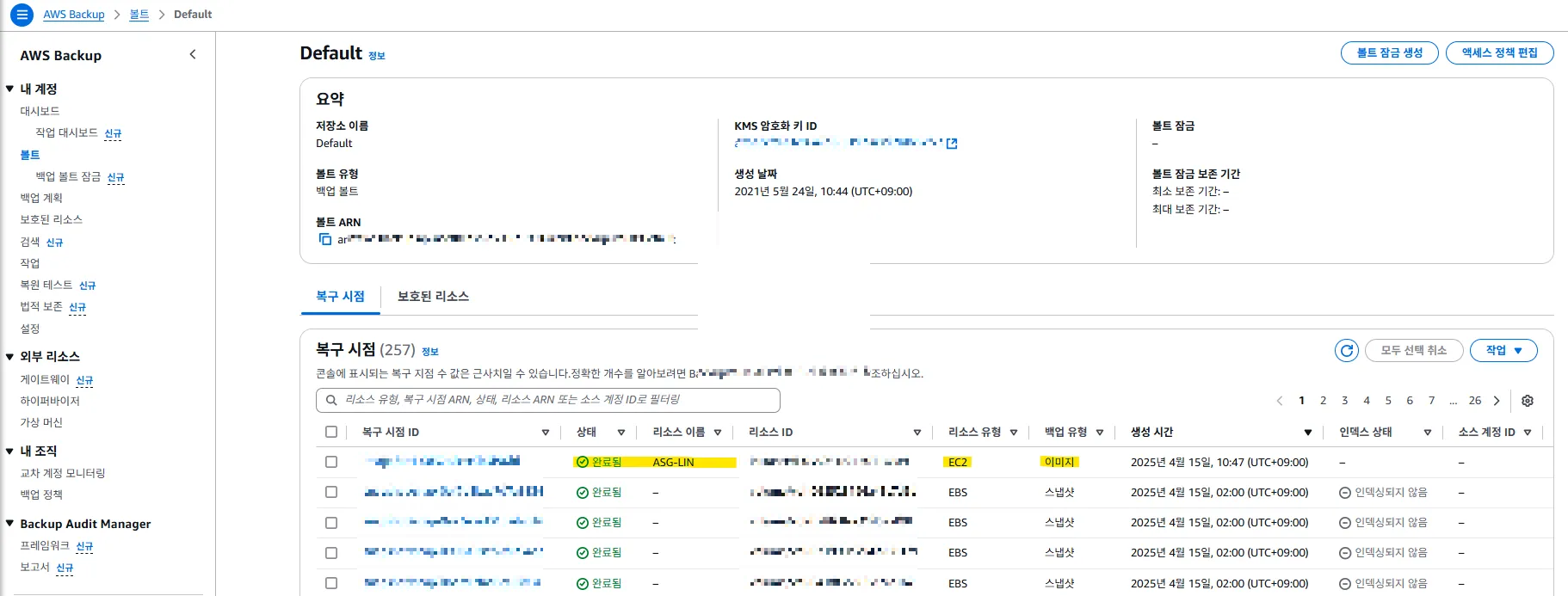Follow 볼트 breadcrumb link
The width and height of the screenshot is (1568, 596).
(139, 15)
